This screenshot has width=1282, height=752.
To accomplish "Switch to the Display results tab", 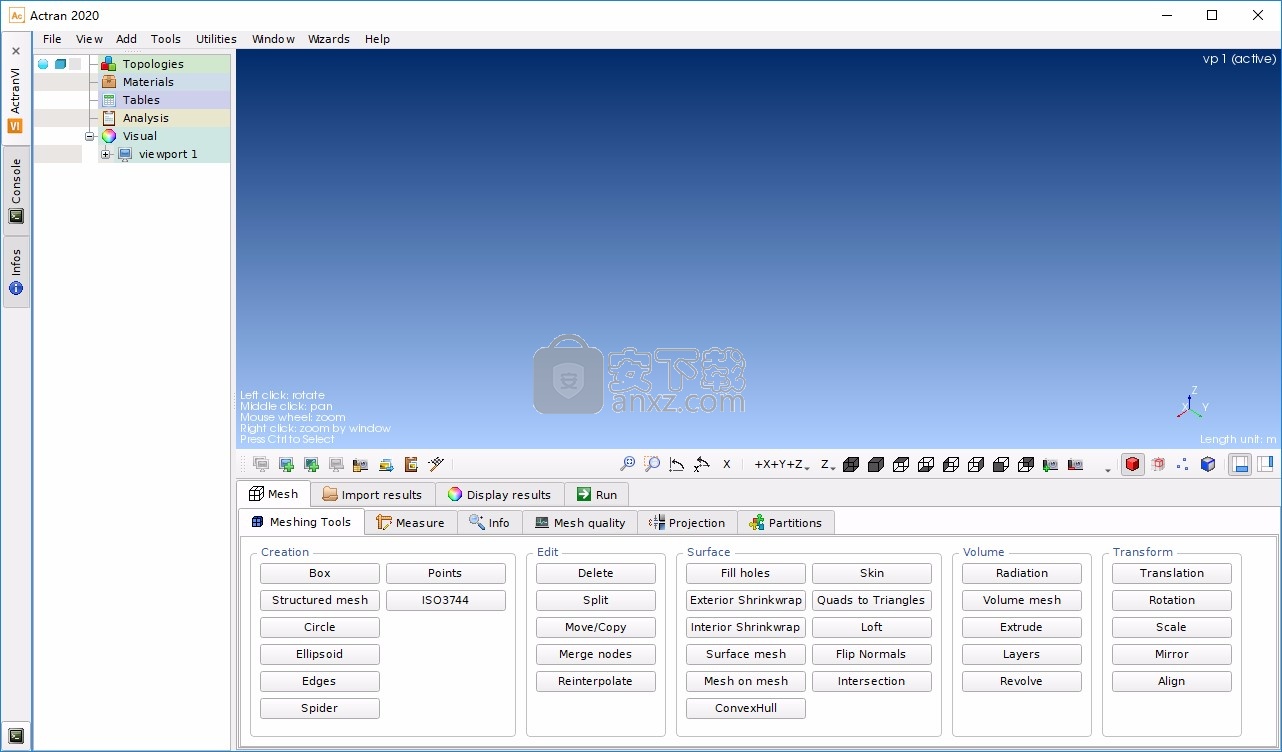I will pyautogui.click(x=499, y=494).
